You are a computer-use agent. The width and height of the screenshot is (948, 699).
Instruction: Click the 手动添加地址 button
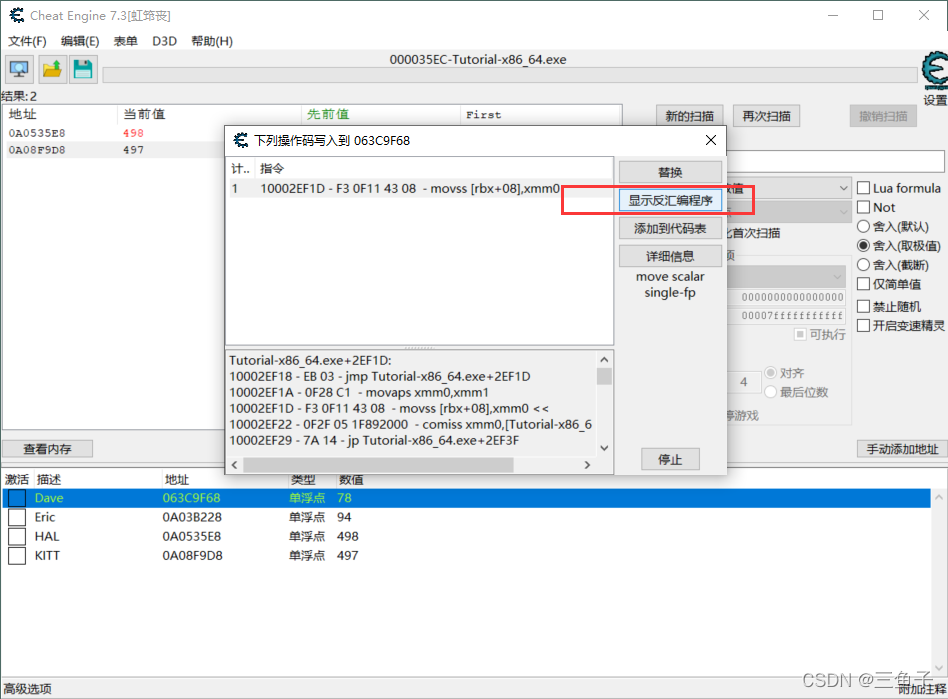click(x=902, y=449)
